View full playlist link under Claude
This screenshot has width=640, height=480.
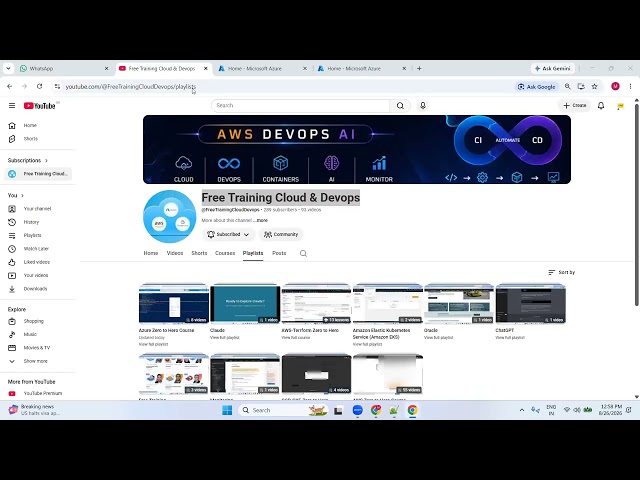(x=224, y=338)
